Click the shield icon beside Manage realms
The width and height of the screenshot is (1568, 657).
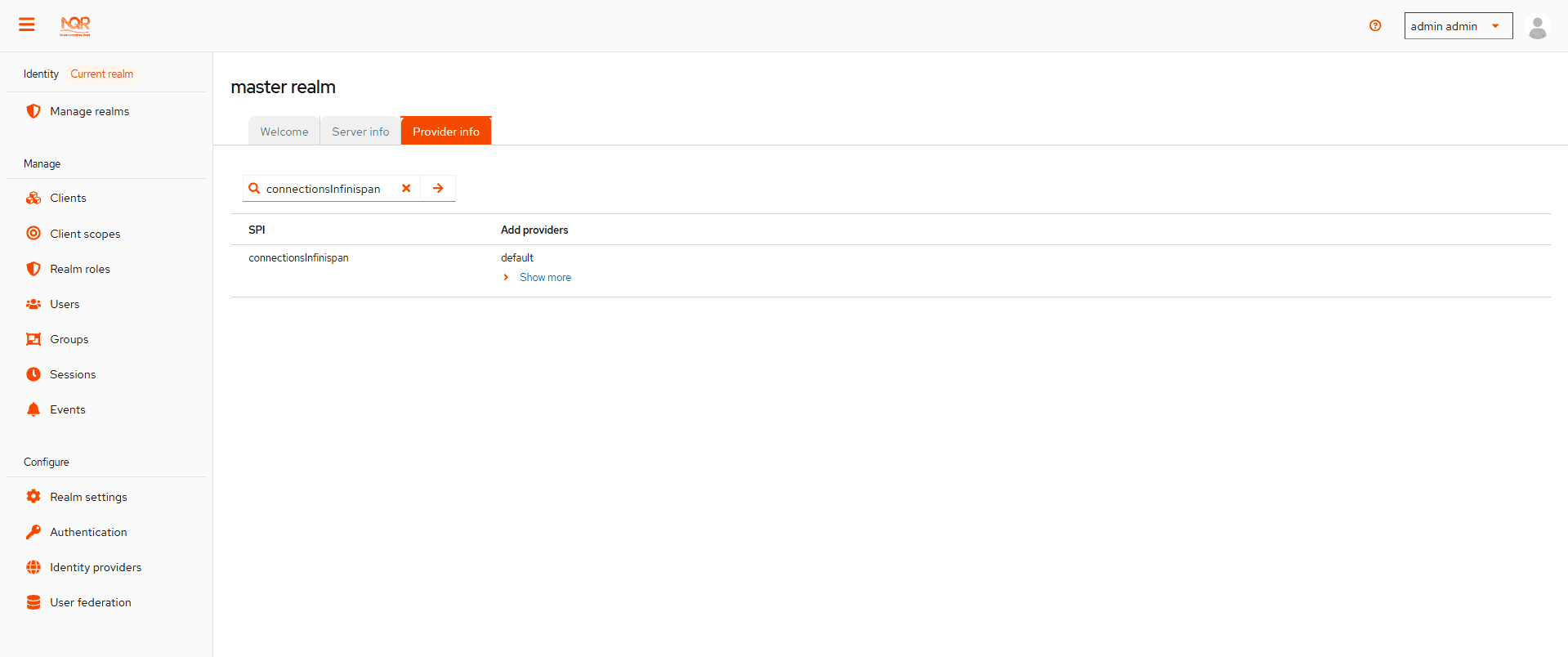point(34,111)
